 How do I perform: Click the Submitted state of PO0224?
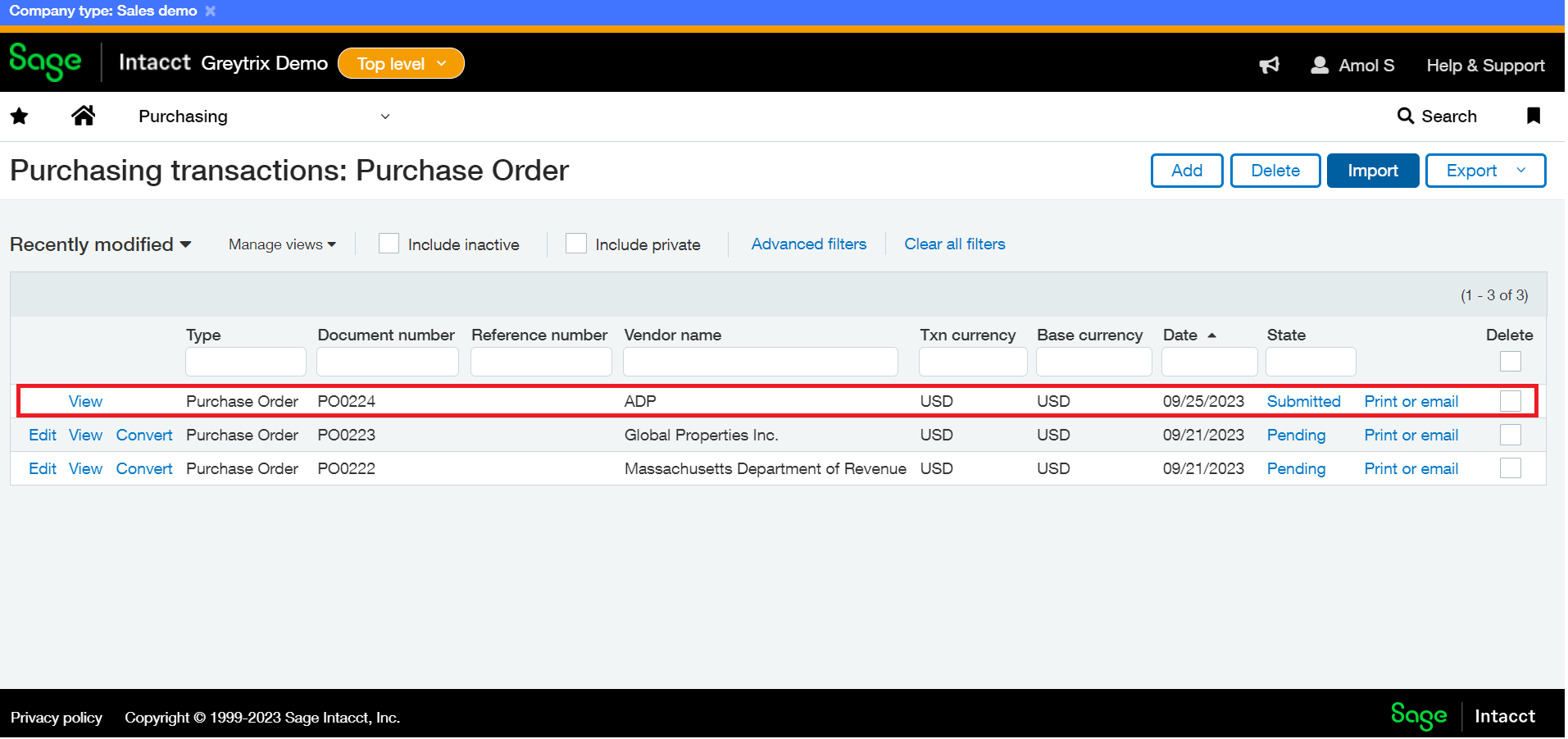pos(1303,401)
